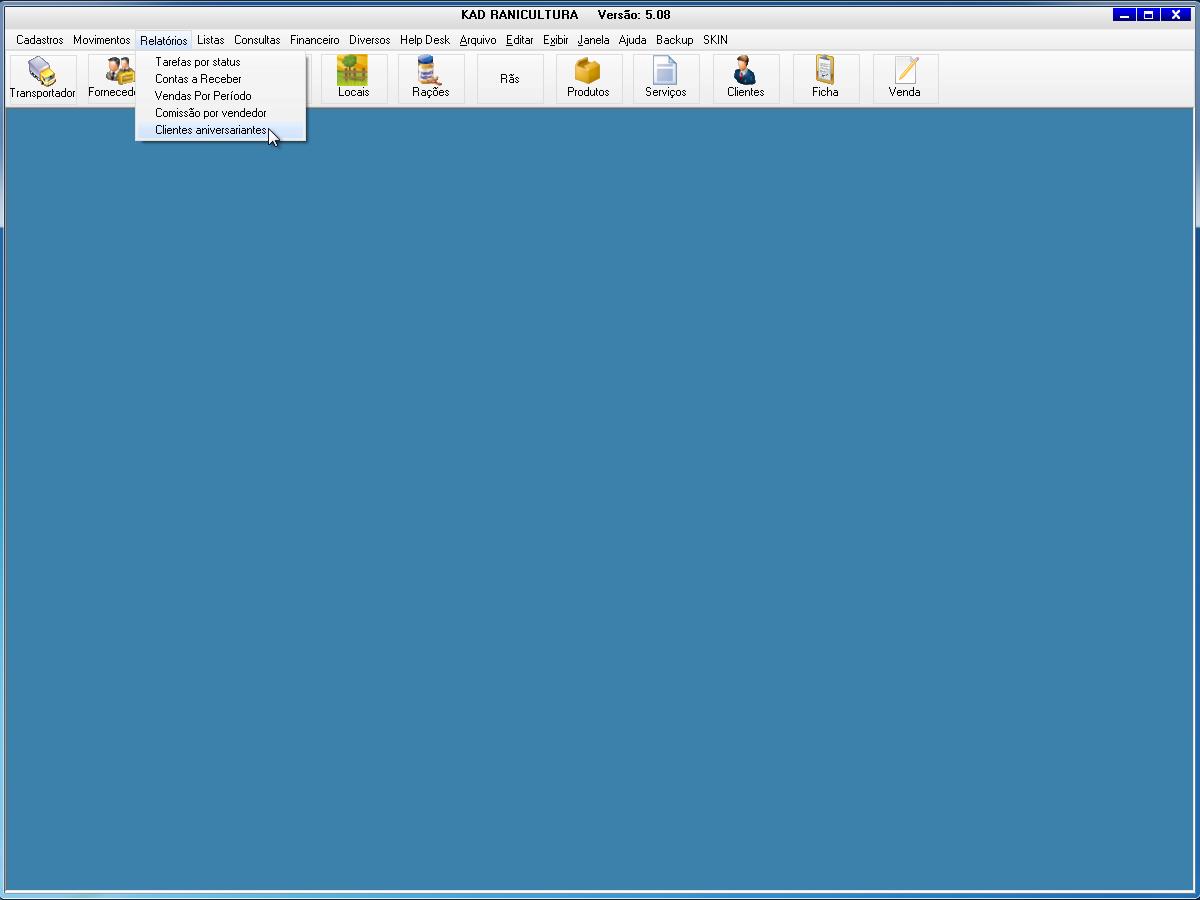The image size is (1200, 900).
Task: Open the Transportador toolbar icon
Action: pyautogui.click(x=43, y=79)
